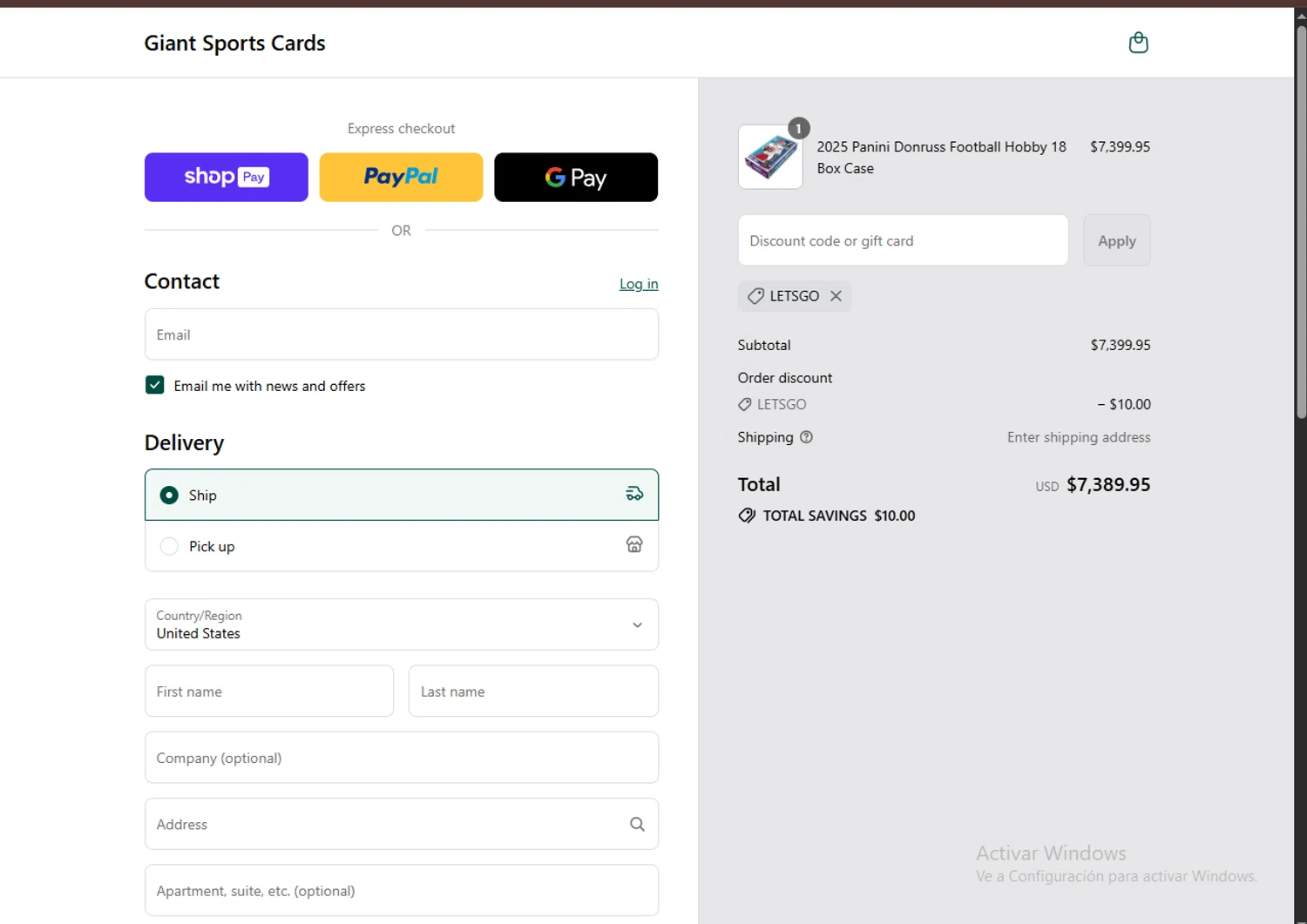Select the Pick up radio option

pyautogui.click(x=169, y=546)
